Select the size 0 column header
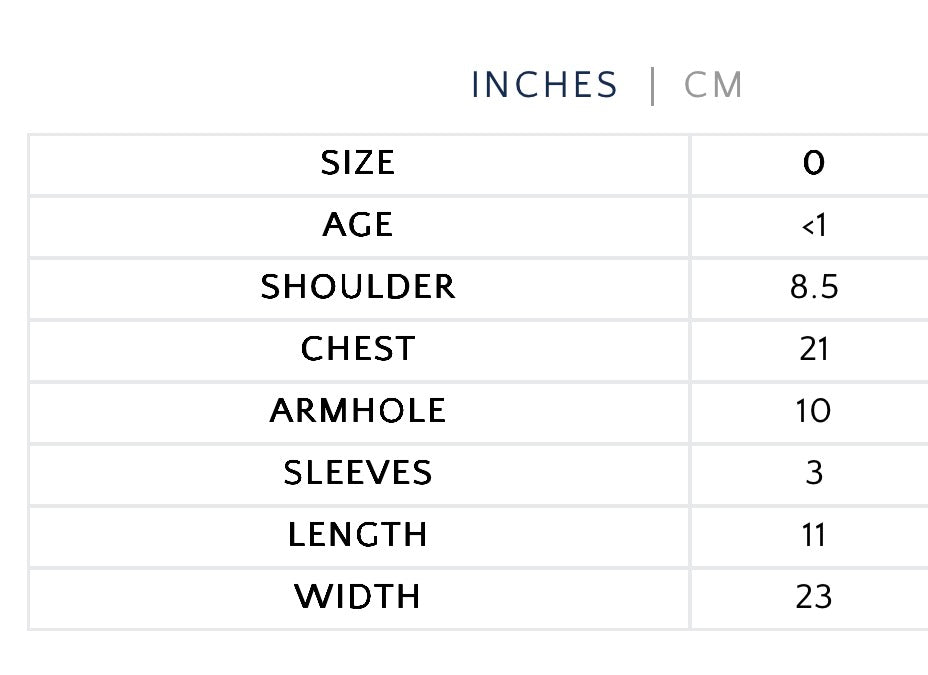 tap(813, 163)
